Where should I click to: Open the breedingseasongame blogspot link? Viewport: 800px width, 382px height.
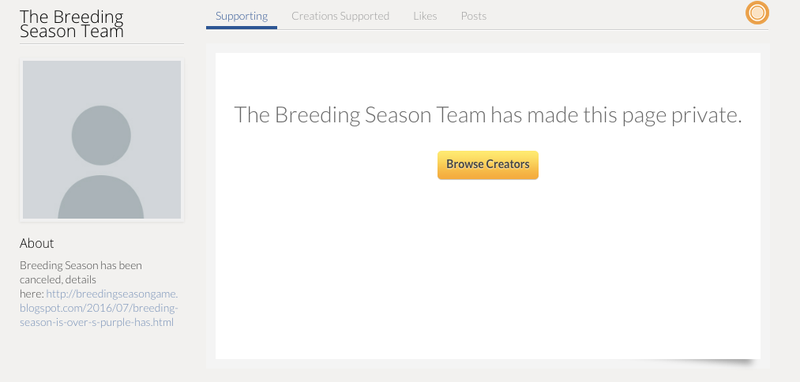pyautogui.click(x=99, y=308)
